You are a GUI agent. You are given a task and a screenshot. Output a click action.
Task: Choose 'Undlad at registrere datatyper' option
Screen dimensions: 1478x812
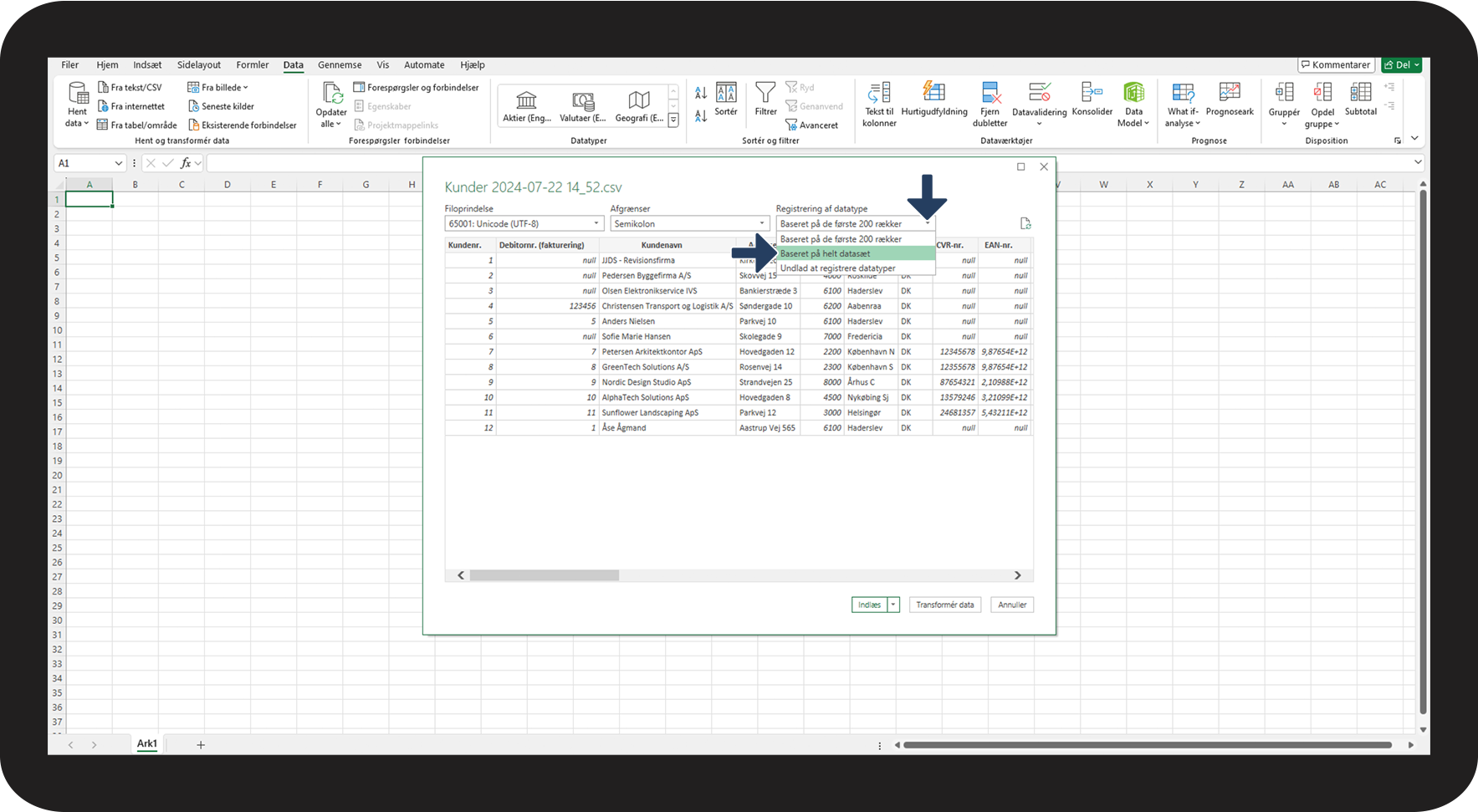click(x=837, y=268)
